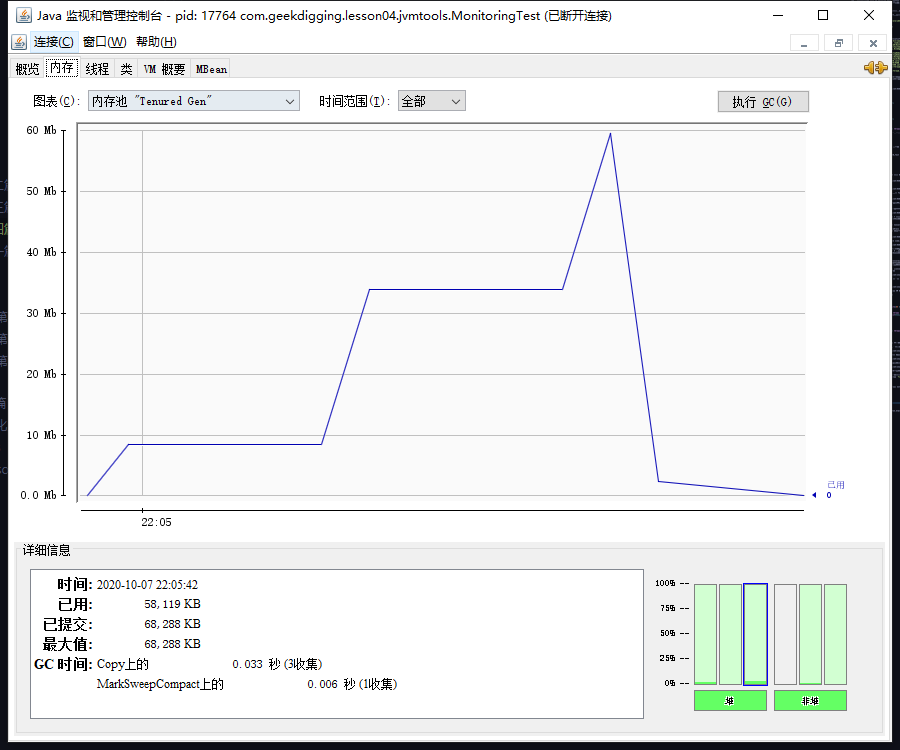Click the chart peak near 60 Mb
The width and height of the screenshot is (900, 750).
[610, 134]
